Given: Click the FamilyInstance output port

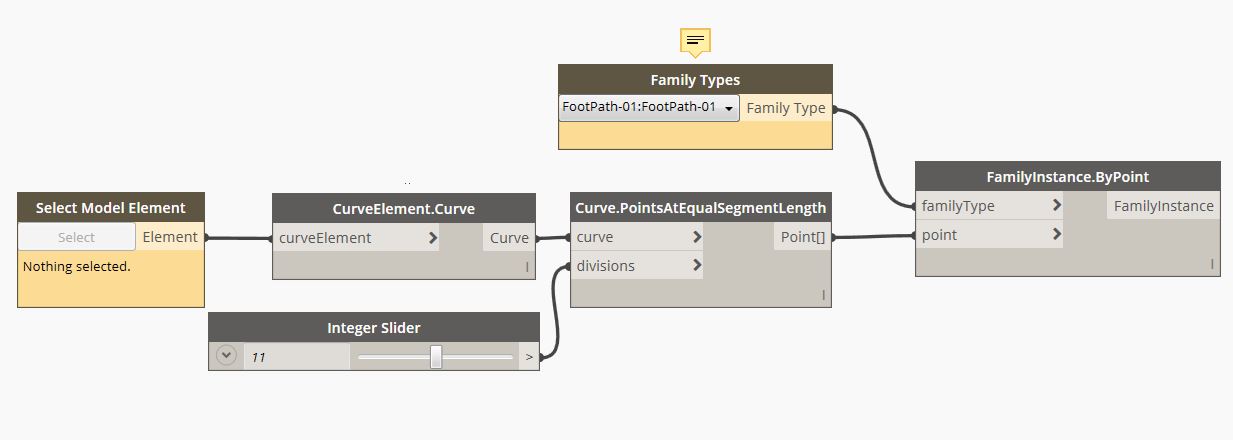Looking at the screenshot, I should [x=1163, y=206].
